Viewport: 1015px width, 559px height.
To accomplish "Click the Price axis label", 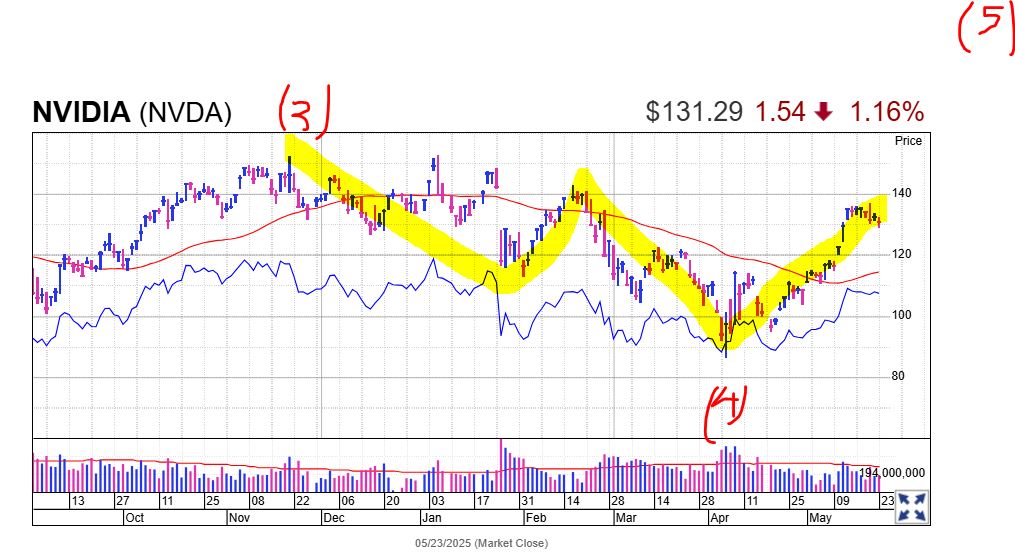I will click(x=908, y=141).
